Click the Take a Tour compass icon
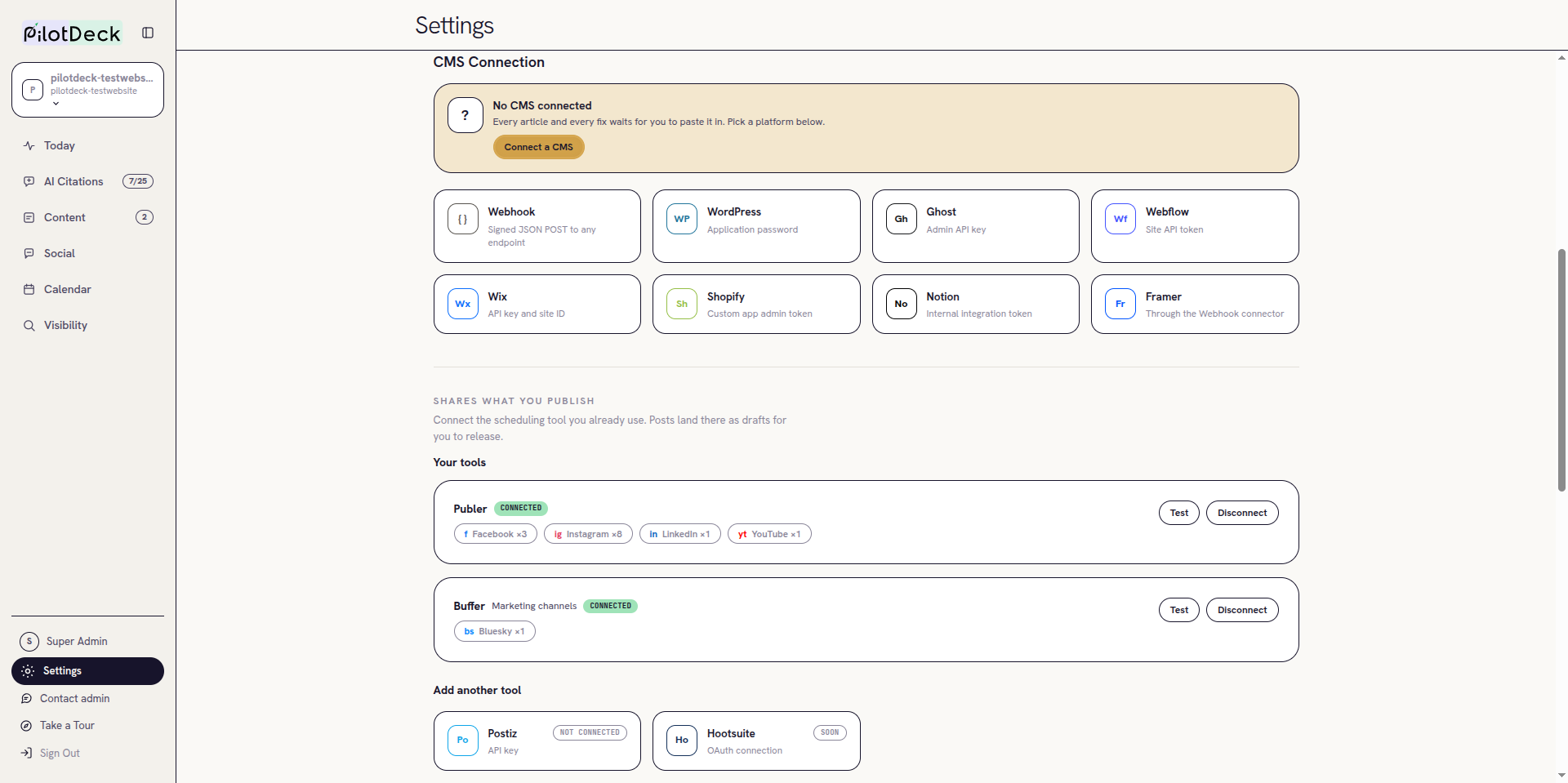1568x783 pixels. 26,726
